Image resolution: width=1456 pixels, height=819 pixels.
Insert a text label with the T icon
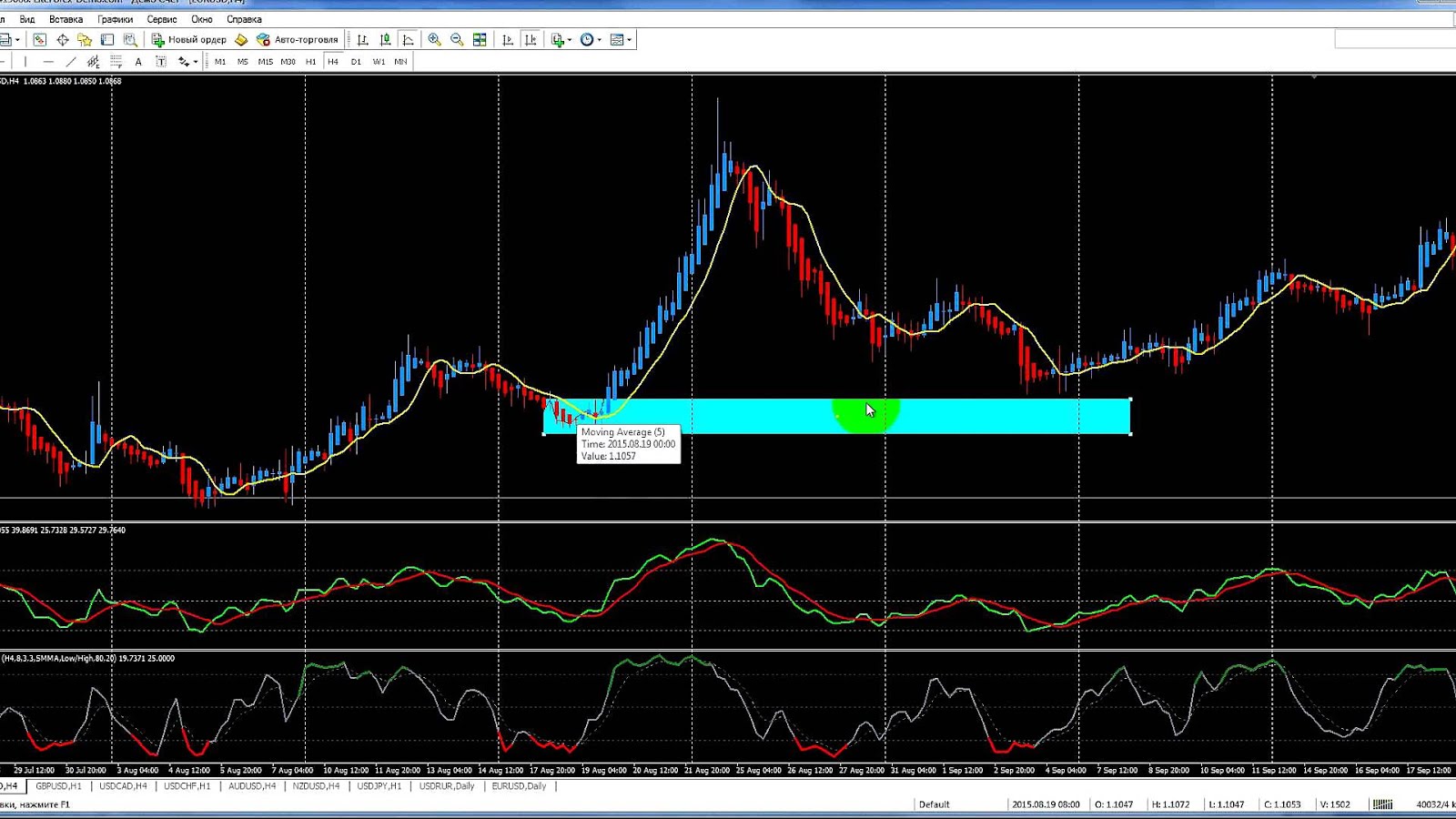[x=161, y=61]
